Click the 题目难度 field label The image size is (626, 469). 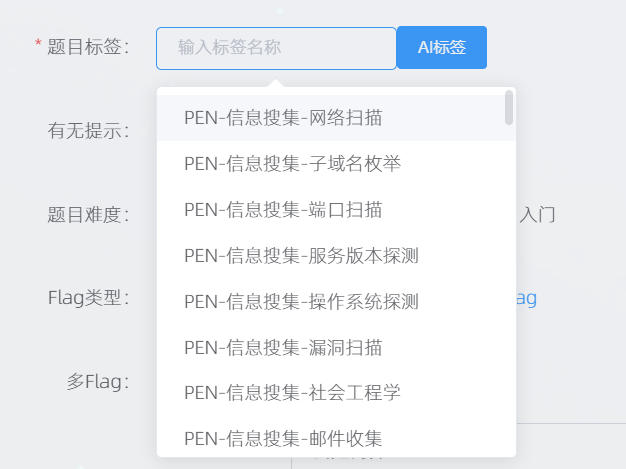(88, 215)
